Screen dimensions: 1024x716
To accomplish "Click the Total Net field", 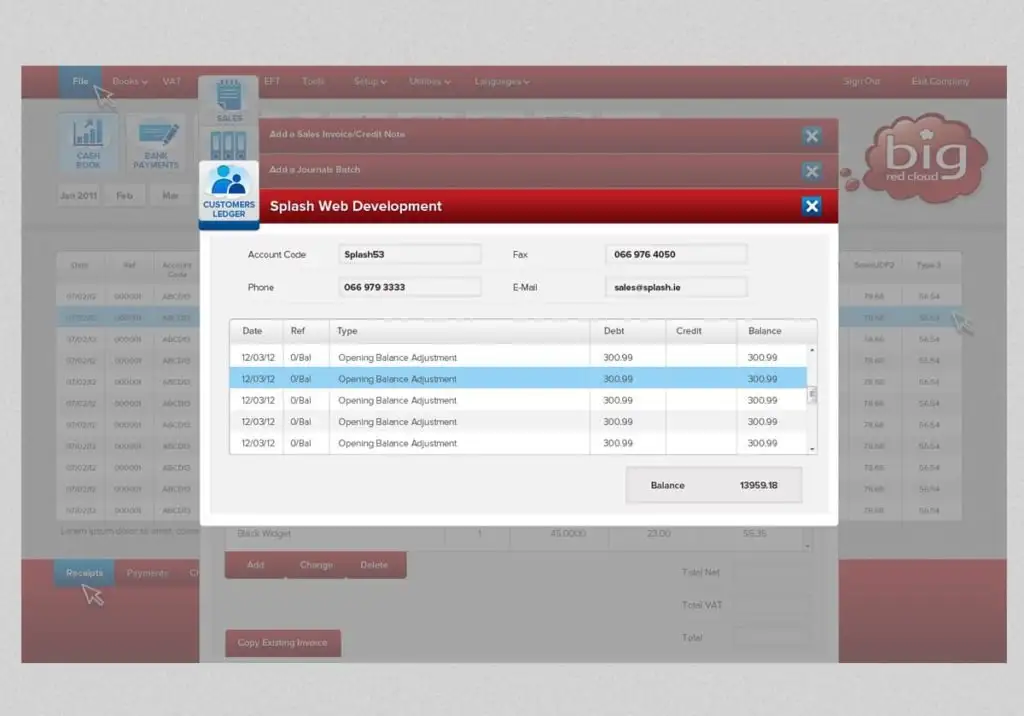I will (x=771, y=572).
